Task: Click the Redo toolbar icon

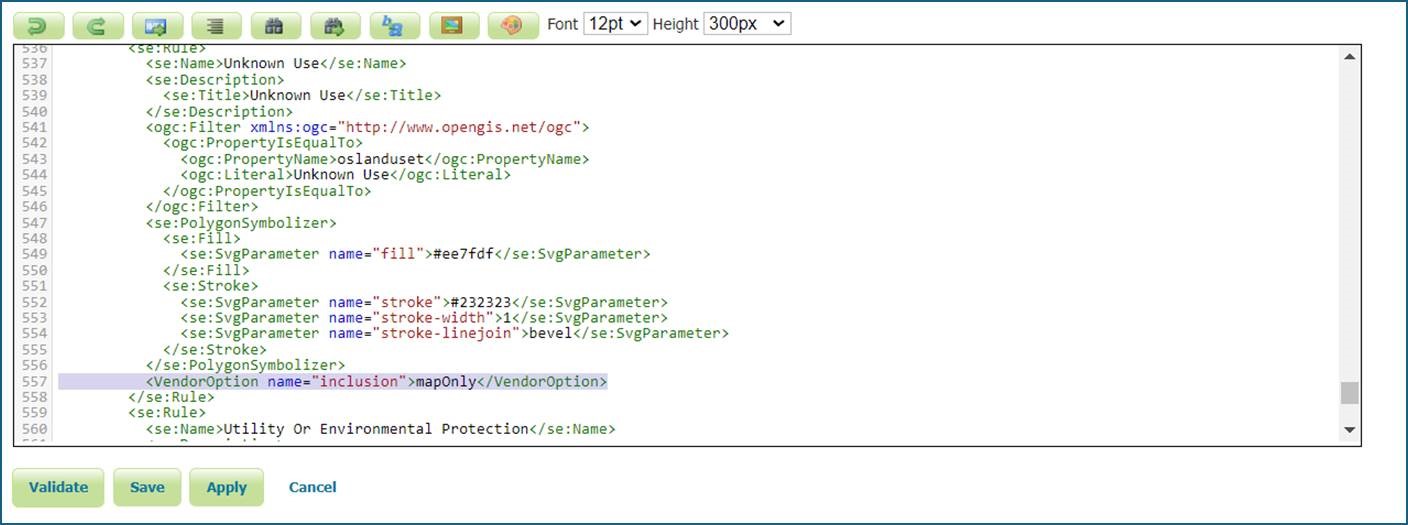Action: point(98,25)
